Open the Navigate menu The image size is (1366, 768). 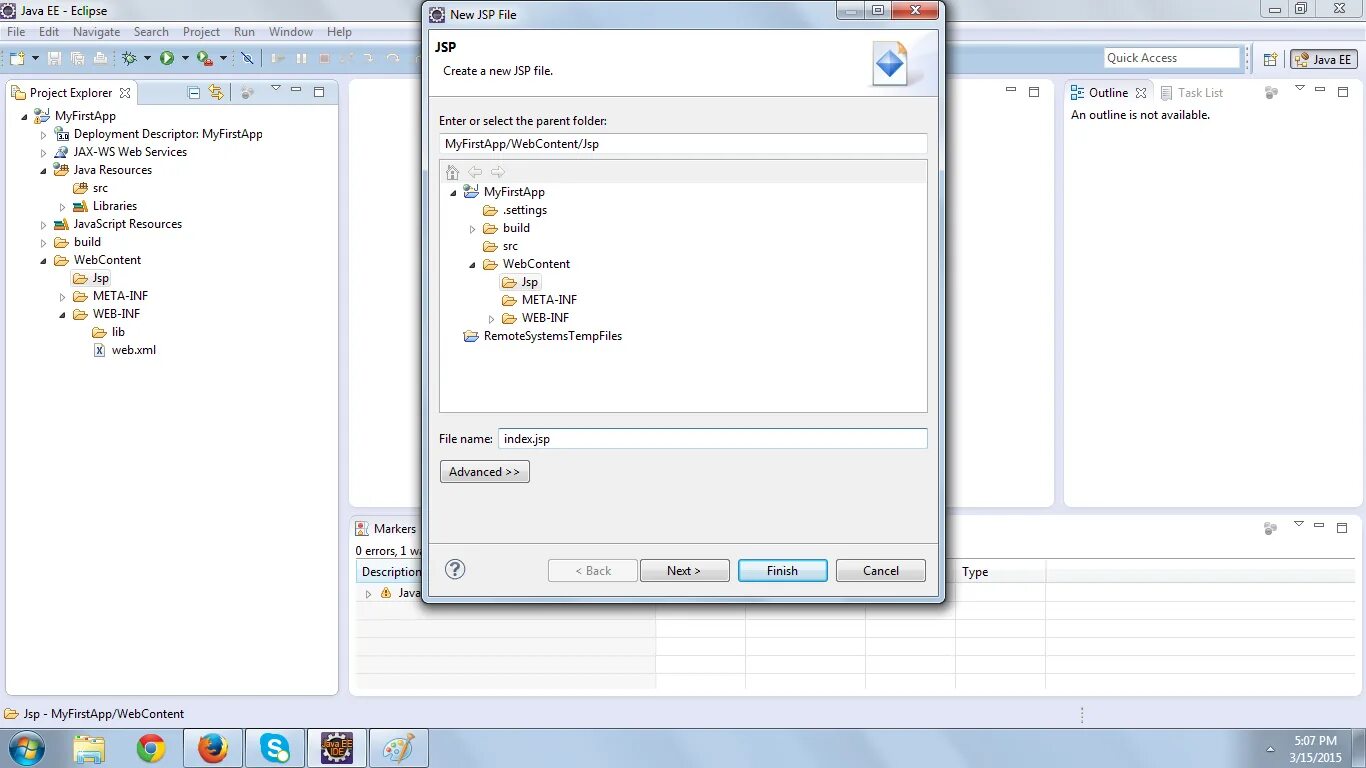coord(96,32)
